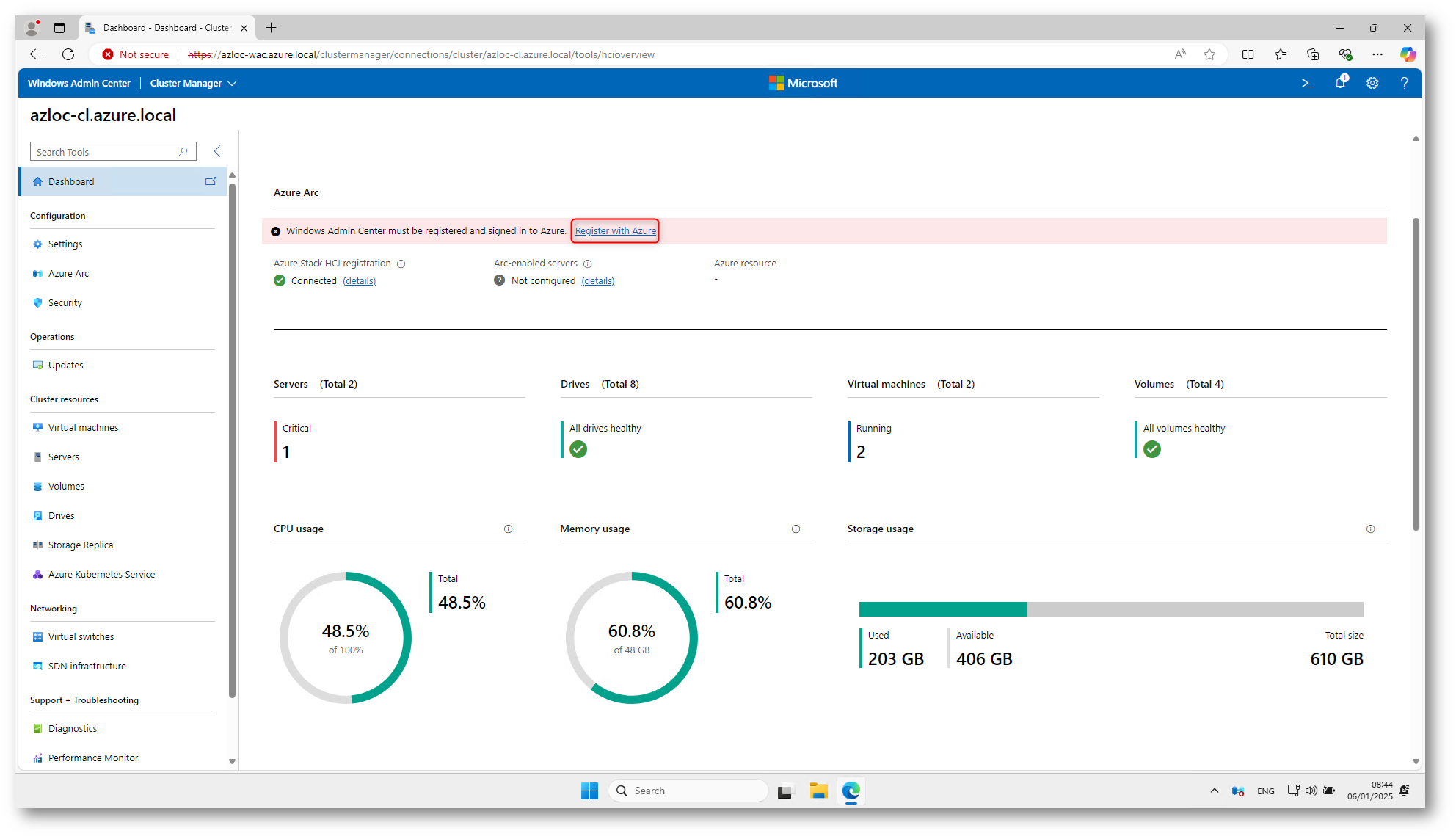Click the Register with Azure link
The height and width of the screenshot is (839, 1456).
615,230
